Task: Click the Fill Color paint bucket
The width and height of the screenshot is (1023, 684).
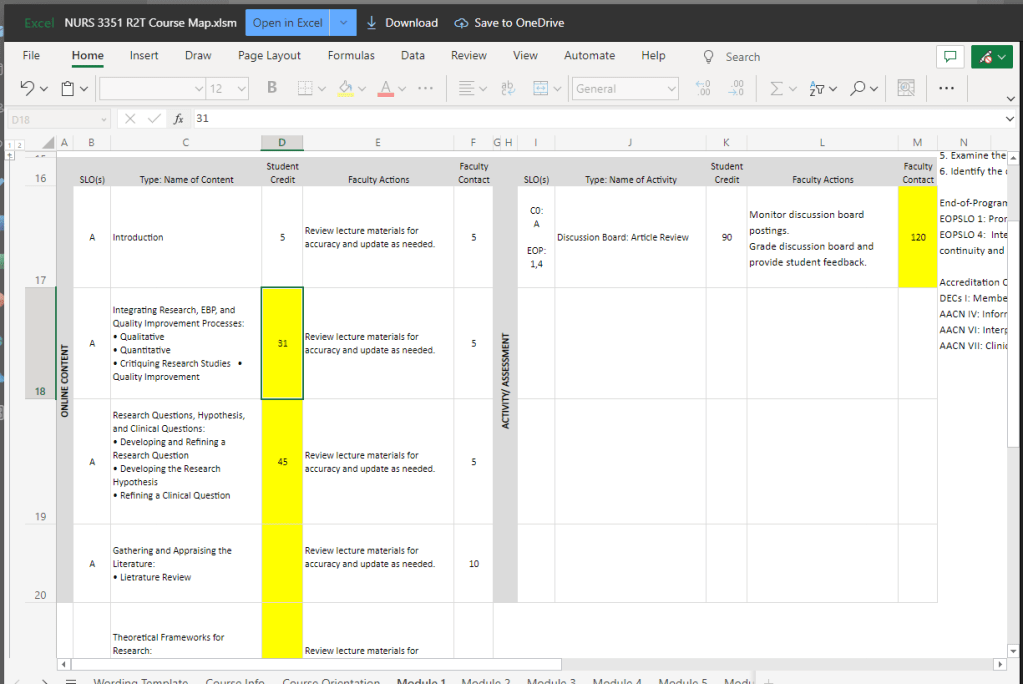Action: [345, 89]
